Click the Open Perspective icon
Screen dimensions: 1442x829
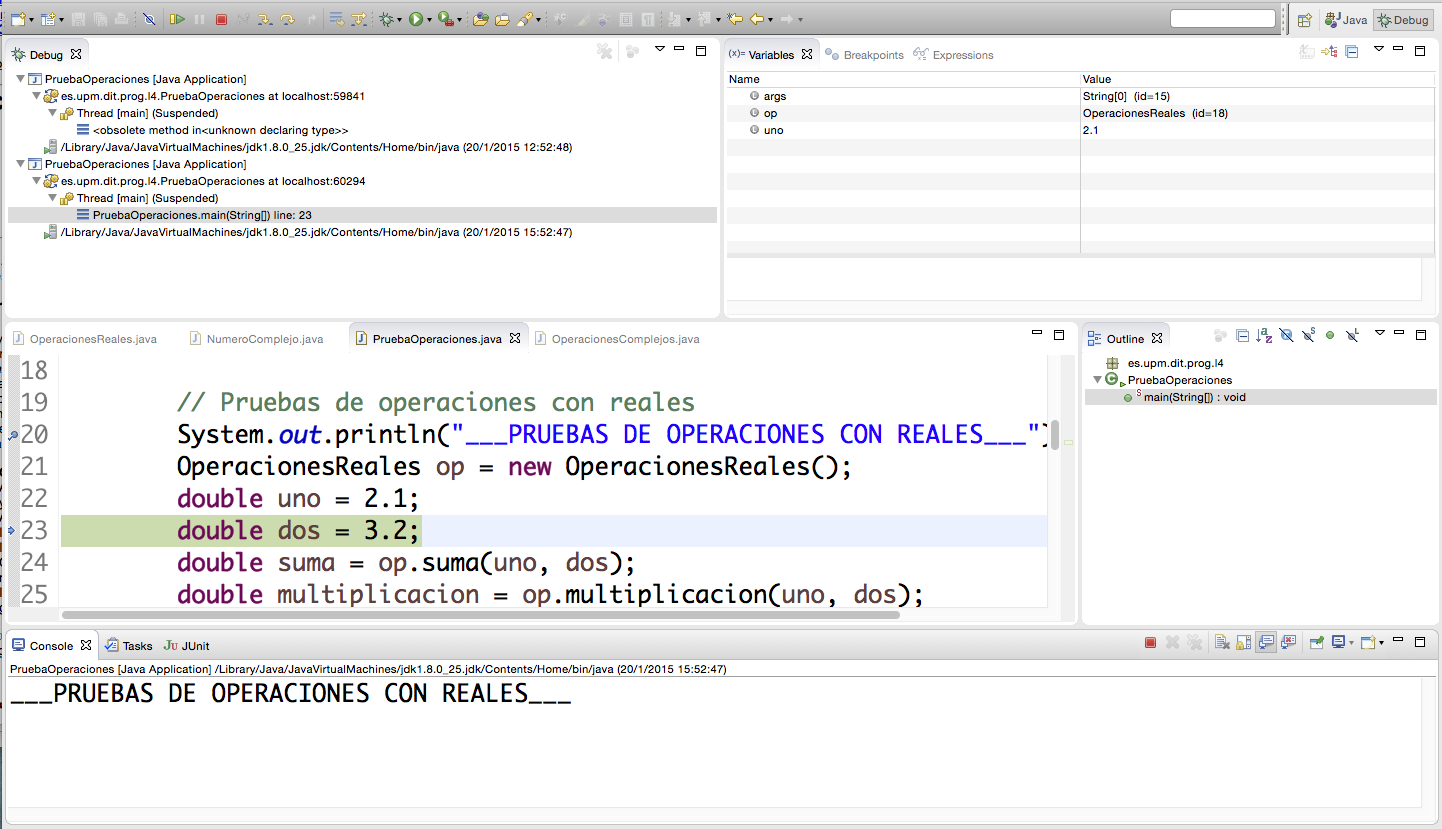pyautogui.click(x=1304, y=20)
